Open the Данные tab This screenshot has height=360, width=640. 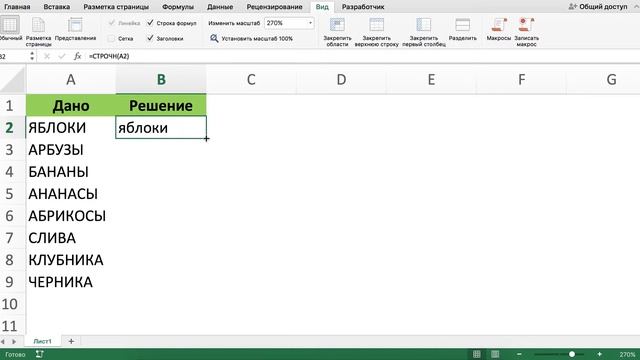220,7
